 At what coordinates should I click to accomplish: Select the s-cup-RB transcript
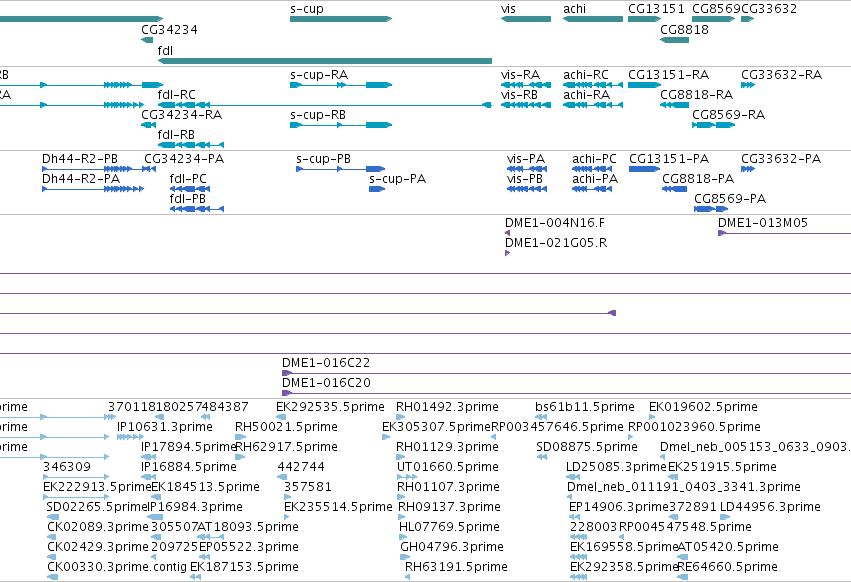click(x=341, y=125)
